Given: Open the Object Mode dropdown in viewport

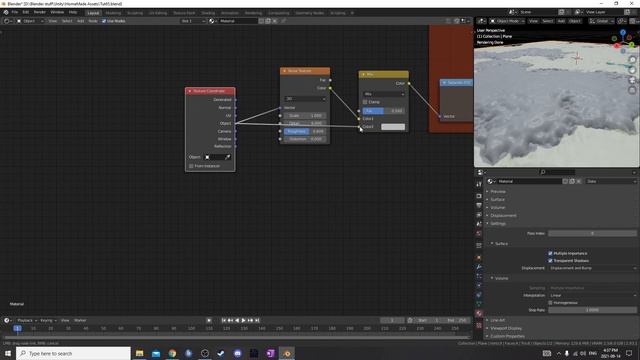Looking at the screenshot, I should [507, 21].
